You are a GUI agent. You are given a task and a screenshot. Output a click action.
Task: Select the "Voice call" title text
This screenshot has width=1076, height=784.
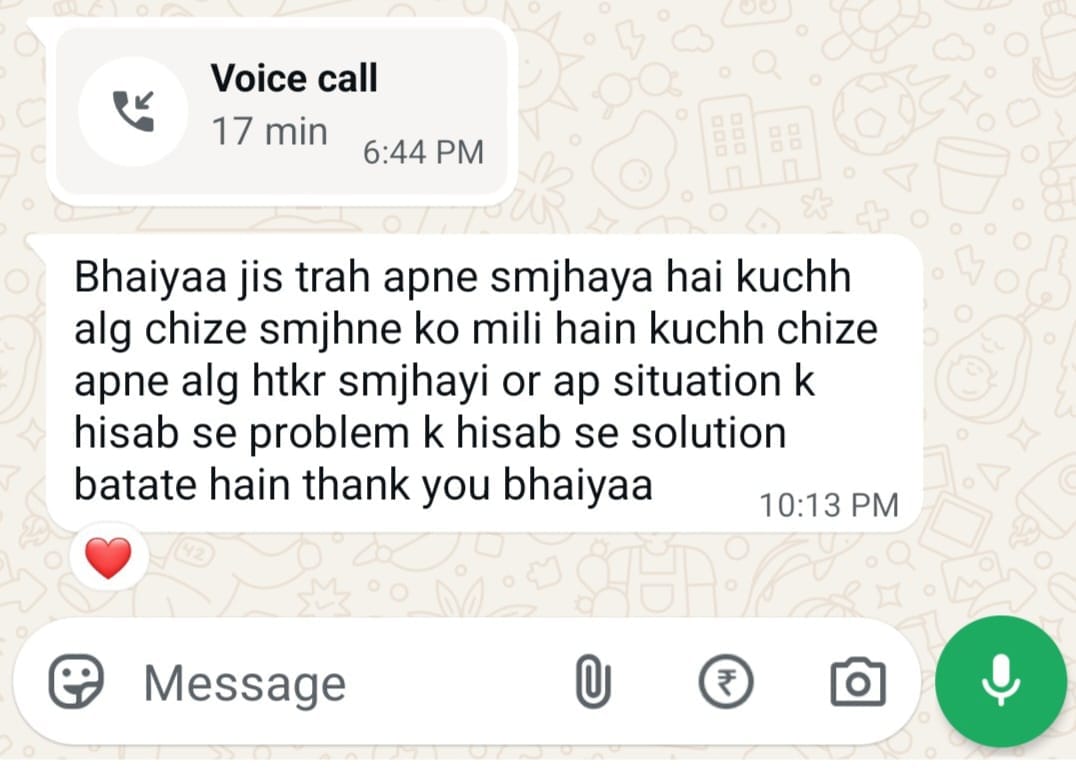tap(294, 78)
